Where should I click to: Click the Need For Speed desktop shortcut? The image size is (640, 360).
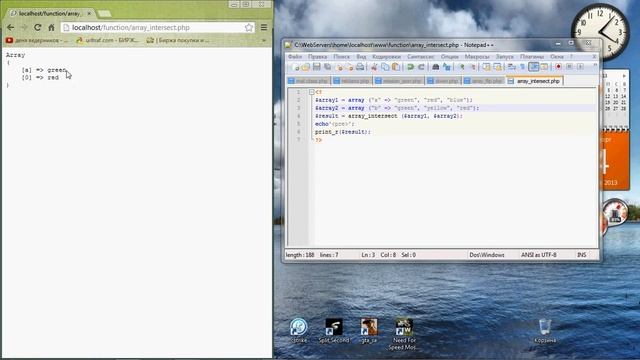[x=403, y=334]
